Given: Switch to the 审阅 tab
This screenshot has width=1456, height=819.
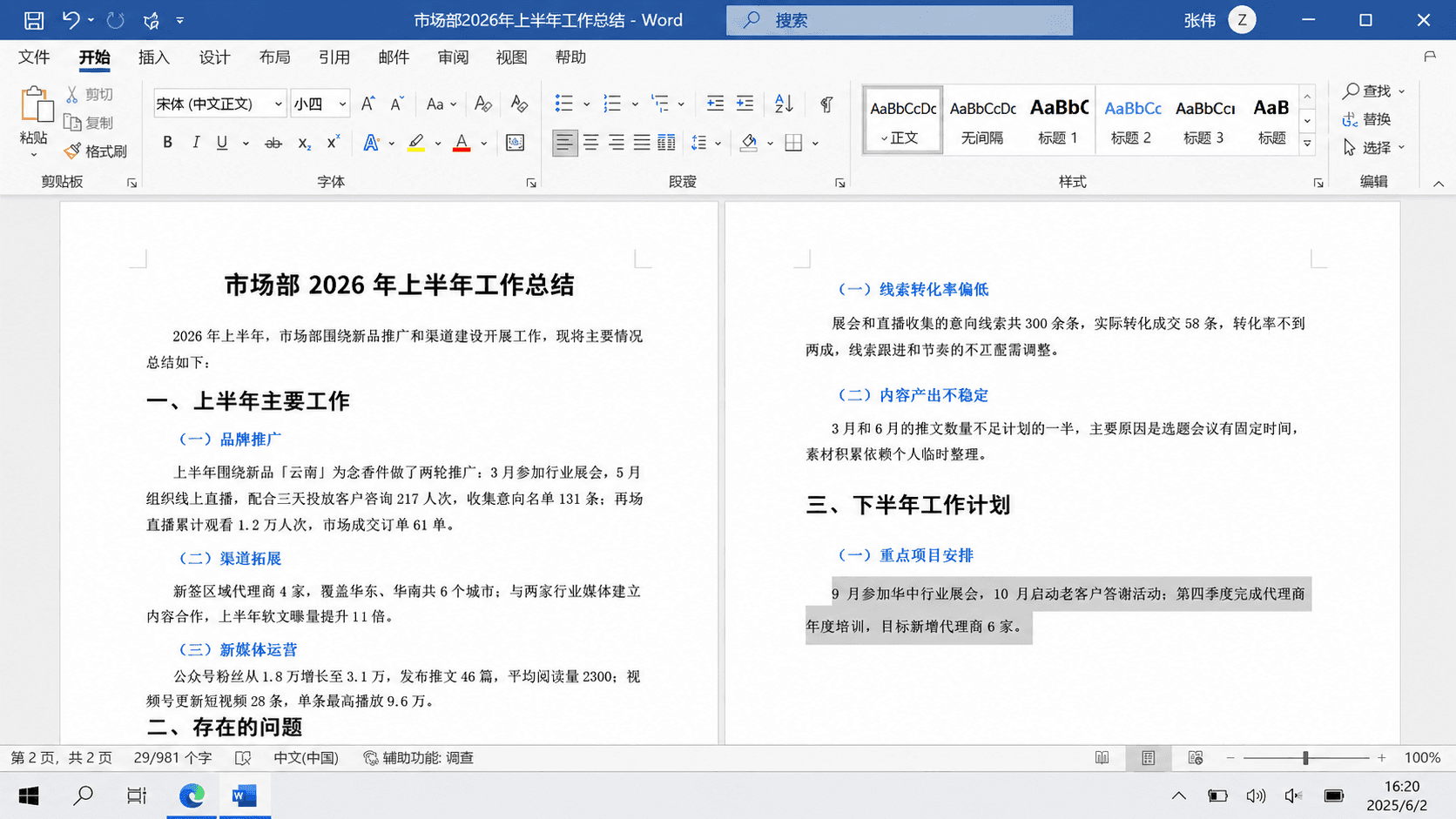Looking at the screenshot, I should (x=453, y=57).
